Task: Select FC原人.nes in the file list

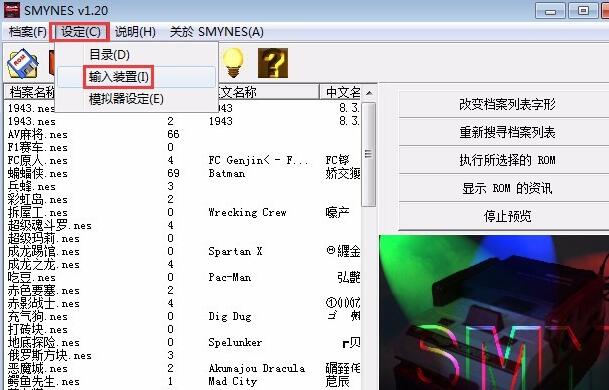Action: 38,160
